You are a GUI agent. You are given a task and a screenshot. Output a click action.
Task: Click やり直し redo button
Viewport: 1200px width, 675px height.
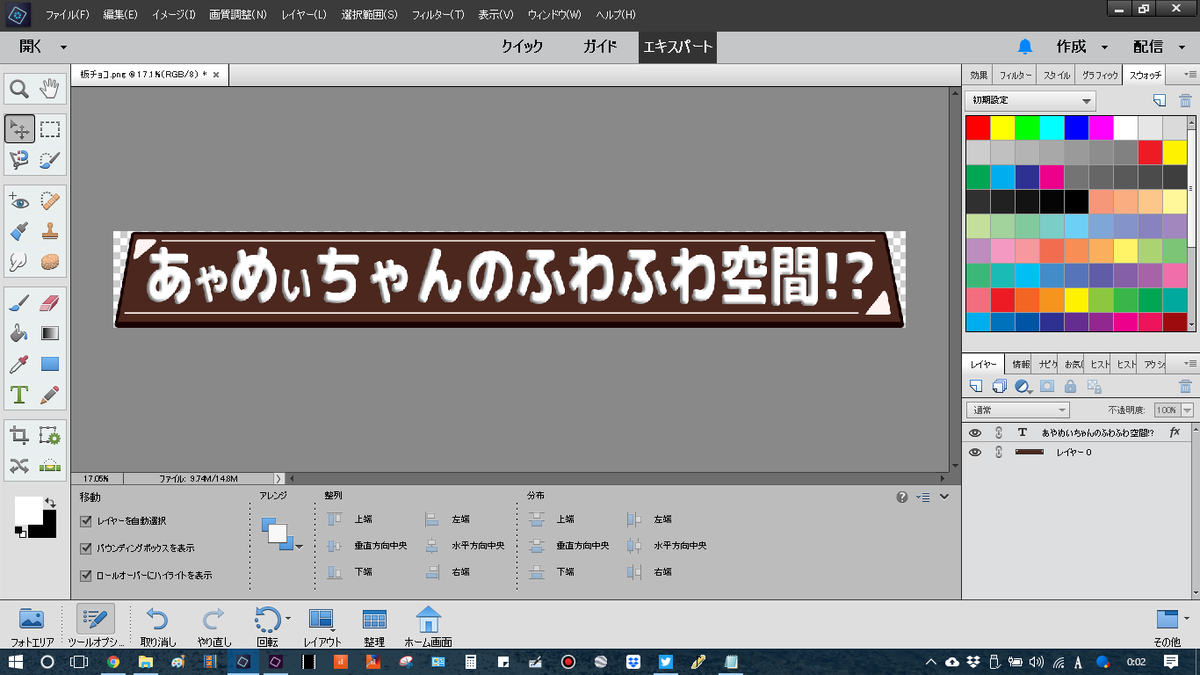[214, 627]
